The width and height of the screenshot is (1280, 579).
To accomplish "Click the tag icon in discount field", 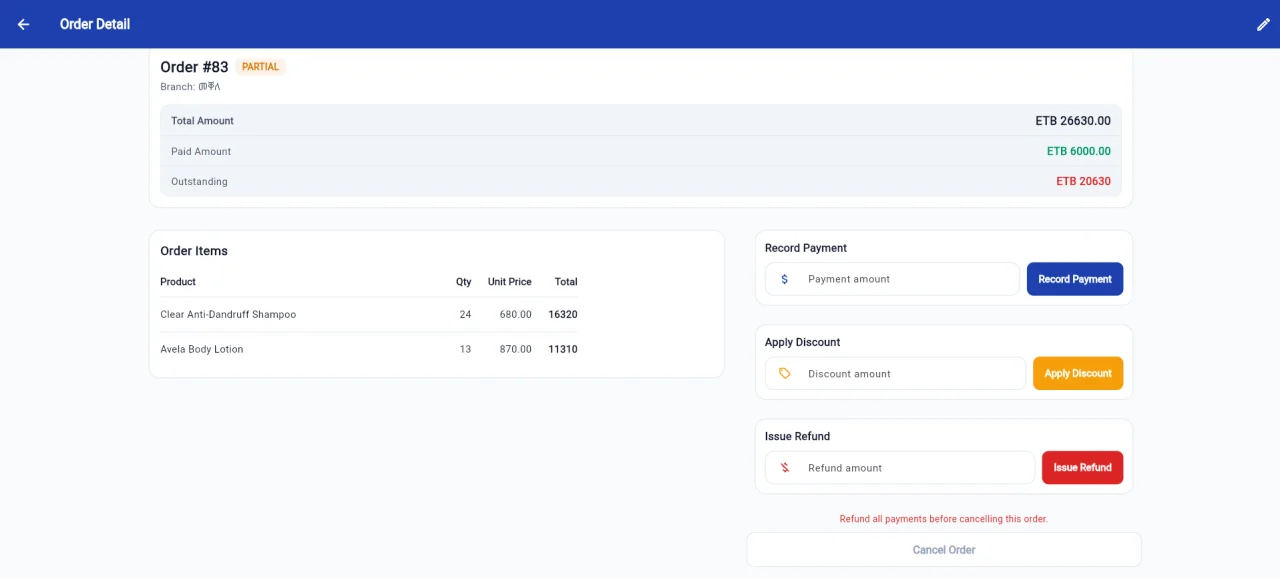I will pyautogui.click(x=784, y=373).
